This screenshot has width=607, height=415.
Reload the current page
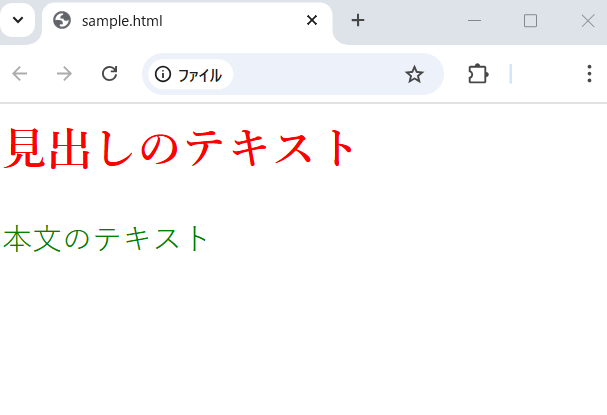tap(110, 74)
